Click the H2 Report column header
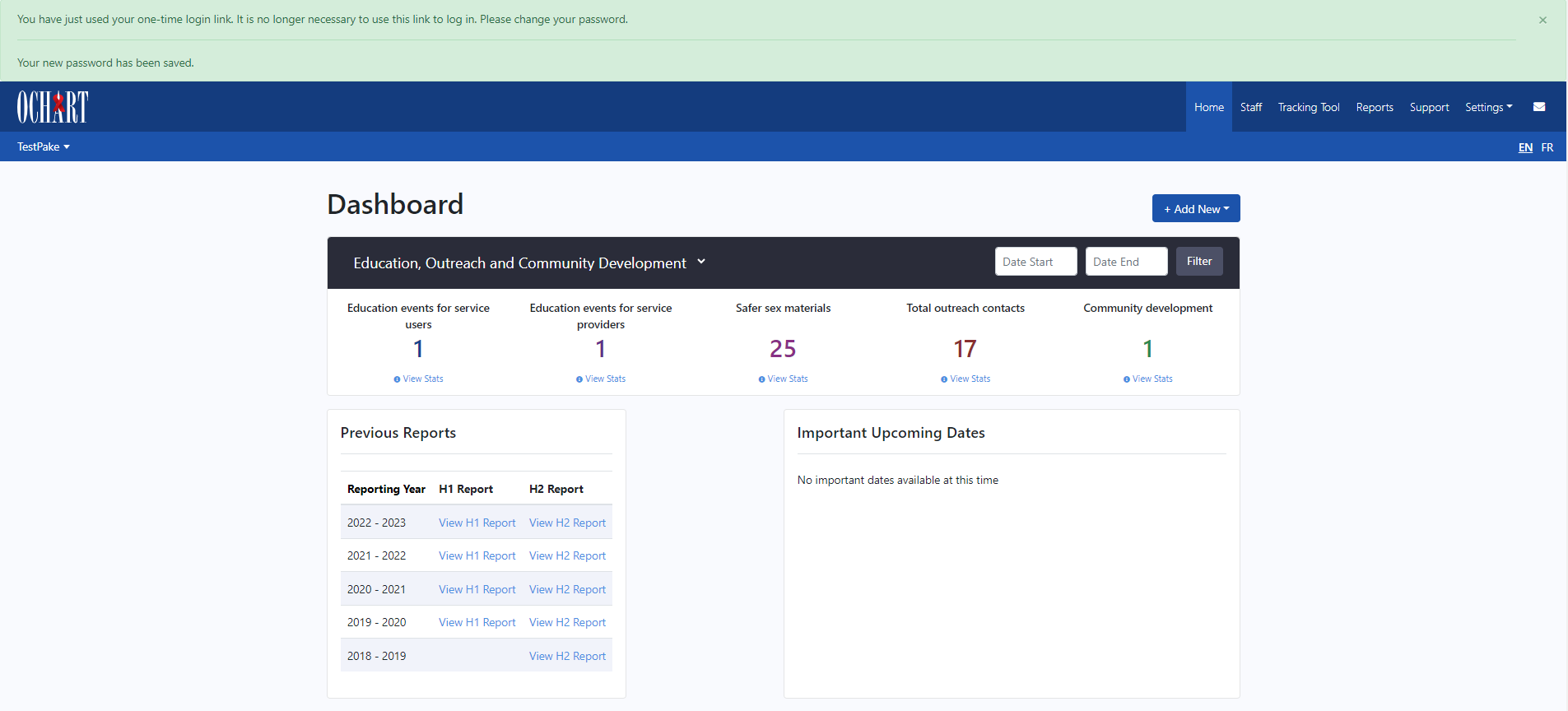The height and width of the screenshot is (711, 1568). (x=556, y=489)
